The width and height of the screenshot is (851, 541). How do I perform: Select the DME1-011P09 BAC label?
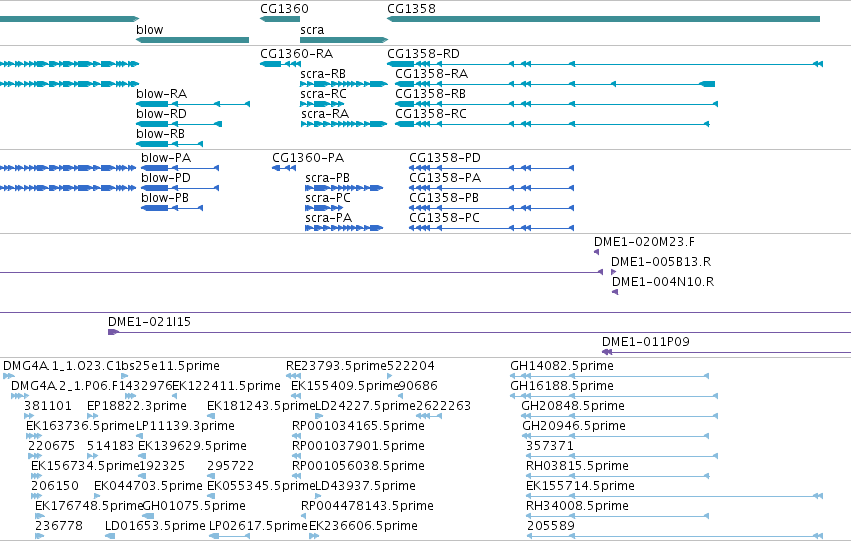646,342
